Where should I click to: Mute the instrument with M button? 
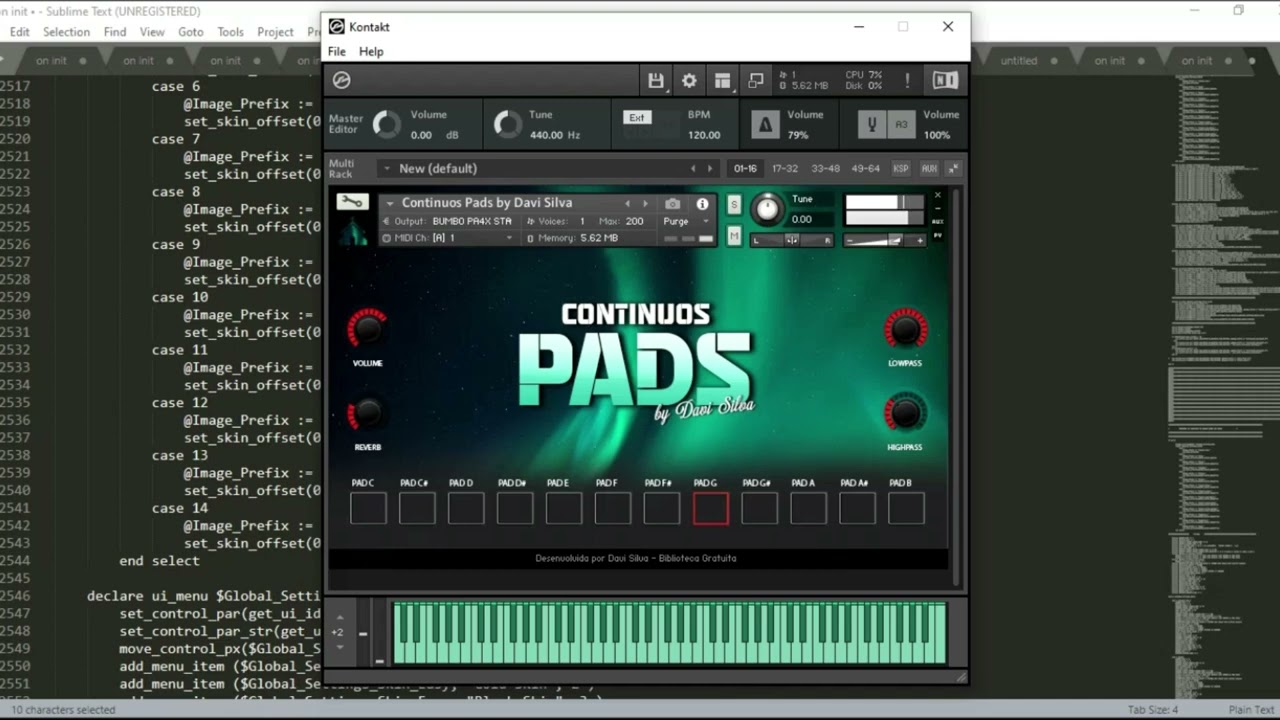734,236
